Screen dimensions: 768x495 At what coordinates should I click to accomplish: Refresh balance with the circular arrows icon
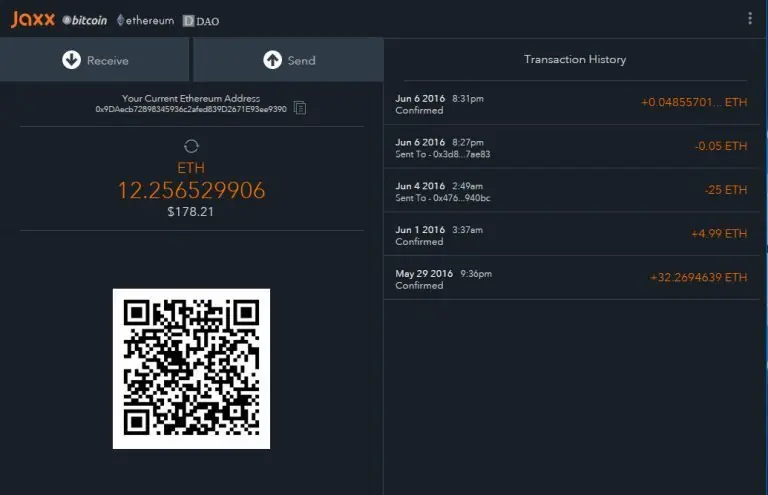click(191, 146)
